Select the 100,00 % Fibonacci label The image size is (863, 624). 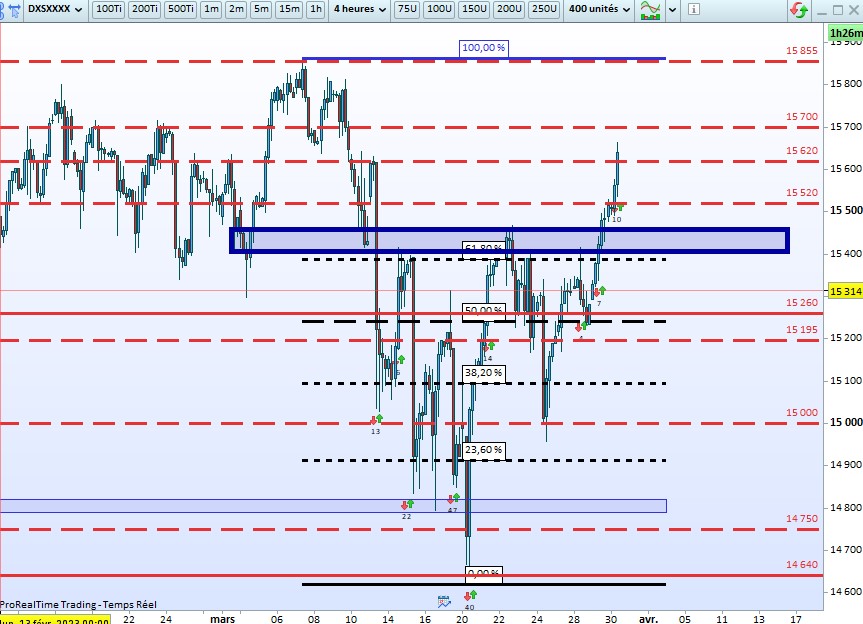[x=483, y=48]
